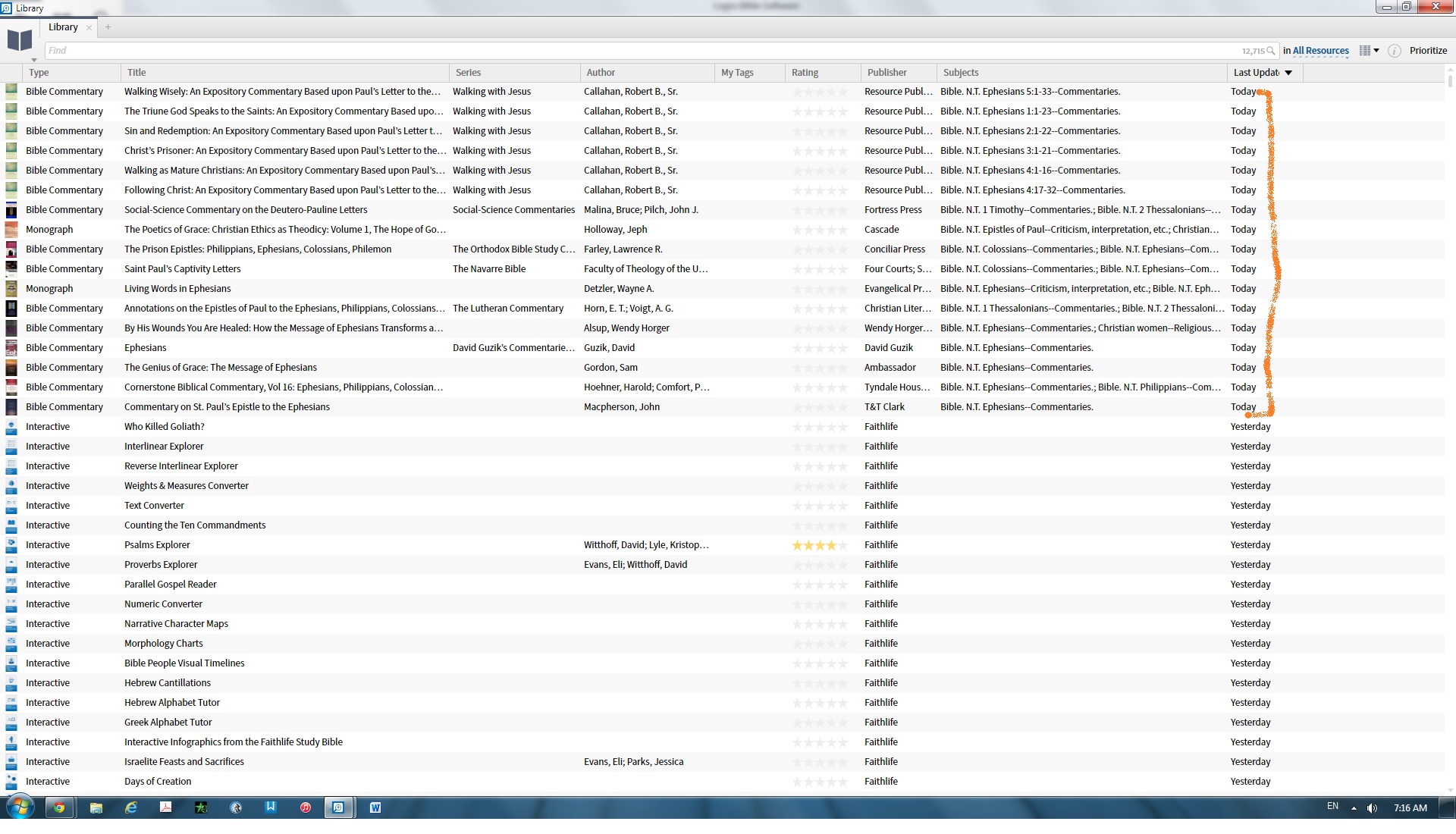Show hidden system tray icons arrow
Screen dimensions: 1456x834
1354,808
